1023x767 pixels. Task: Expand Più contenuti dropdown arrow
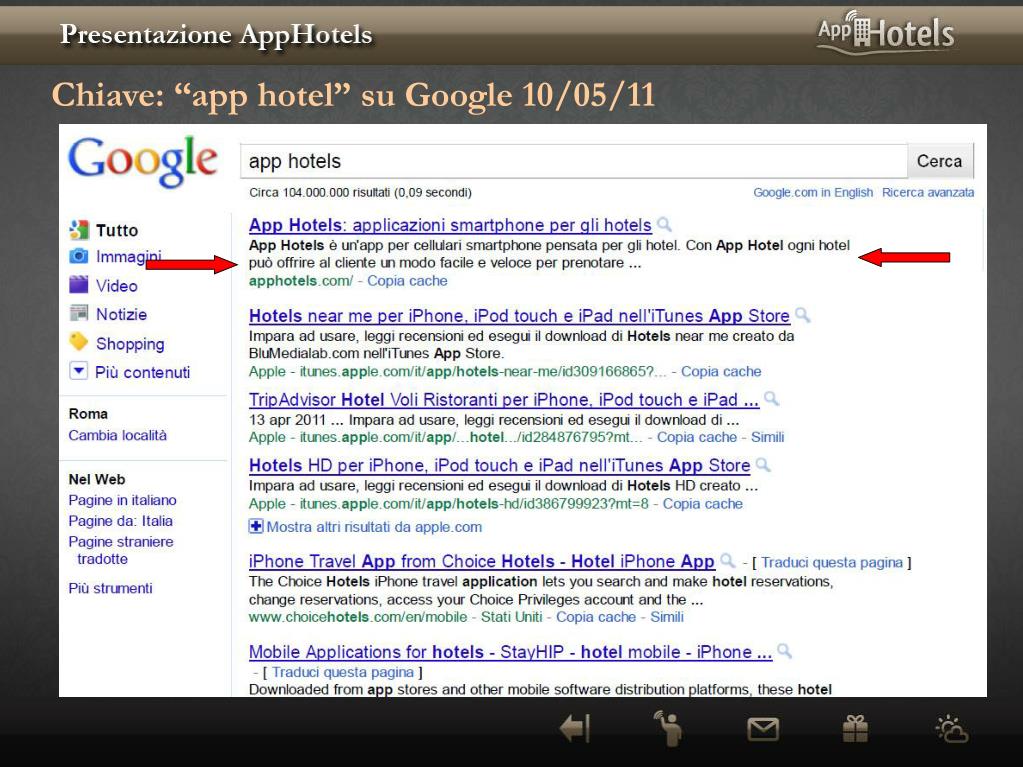[x=78, y=372]
